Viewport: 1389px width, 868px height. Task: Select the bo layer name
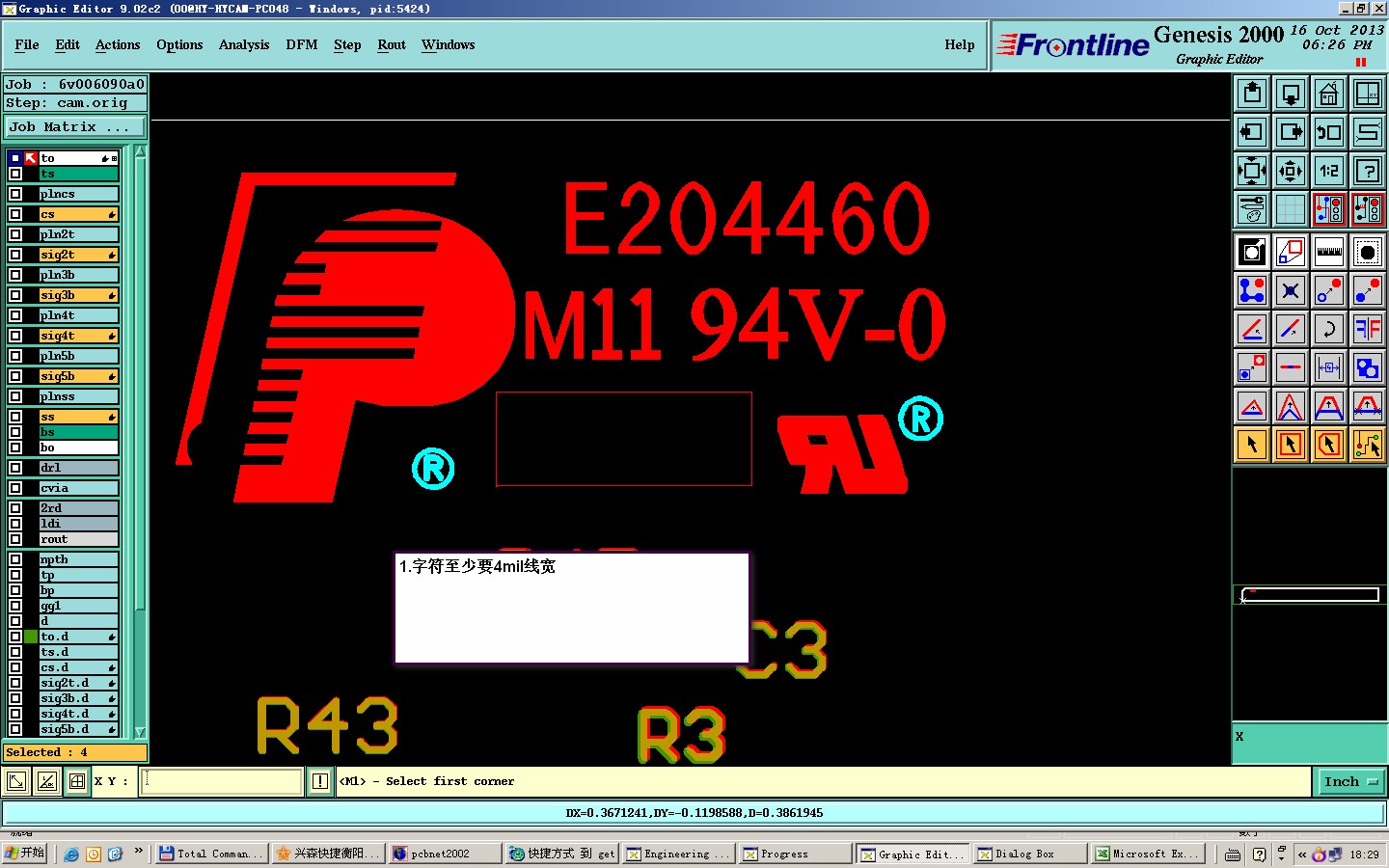(x=79, y=448)
